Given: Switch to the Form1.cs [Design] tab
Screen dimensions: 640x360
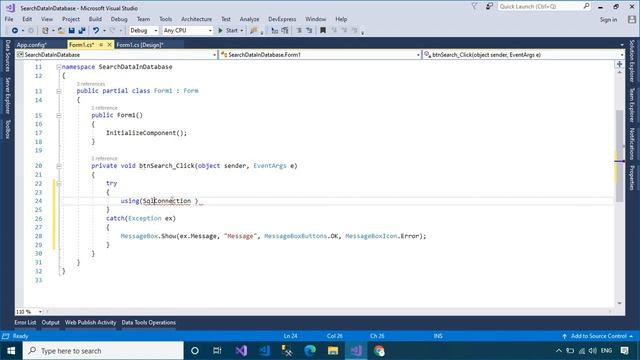Looking at the screenshot, I should tap(140, 45).
